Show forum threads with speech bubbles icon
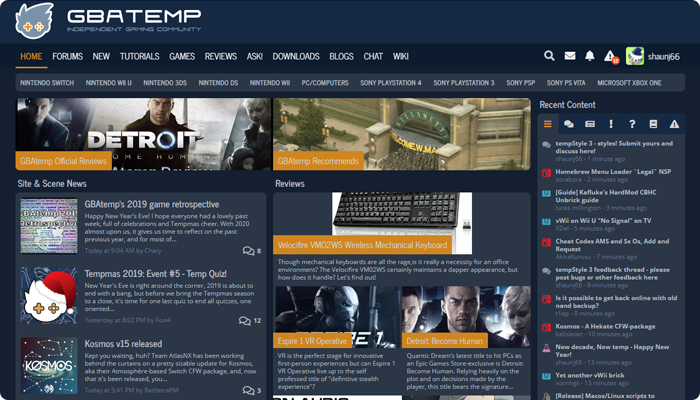The width and height of the screenshot is (700, 400). (x=569, y=124)
